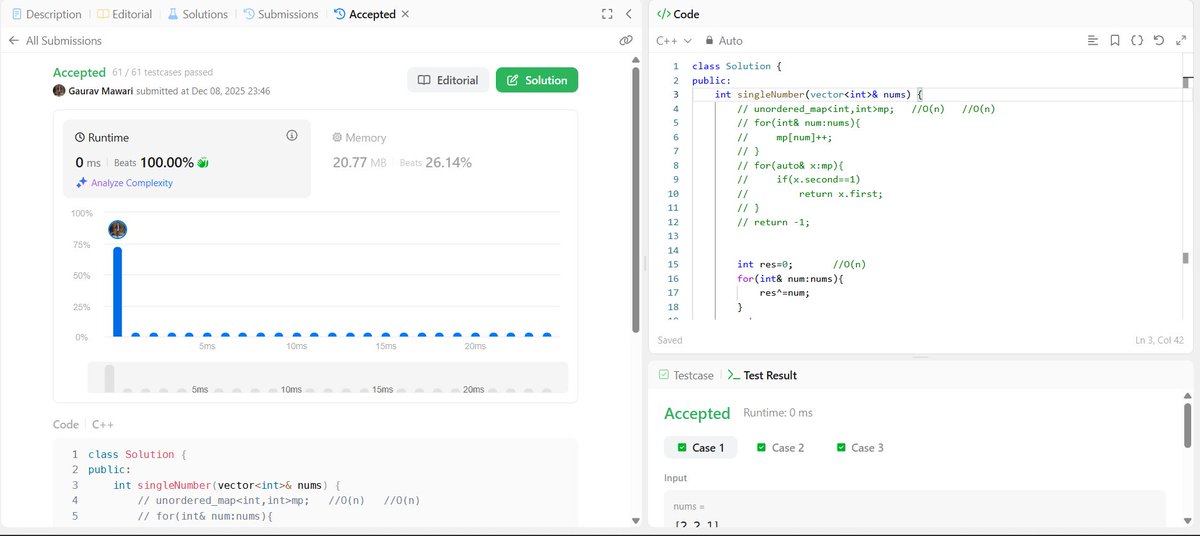Image resolution: width=1200 pixels, height=536 pixels.
Task: Toggle fullscreen for the left panel
Action: click(x=606, y=14)
